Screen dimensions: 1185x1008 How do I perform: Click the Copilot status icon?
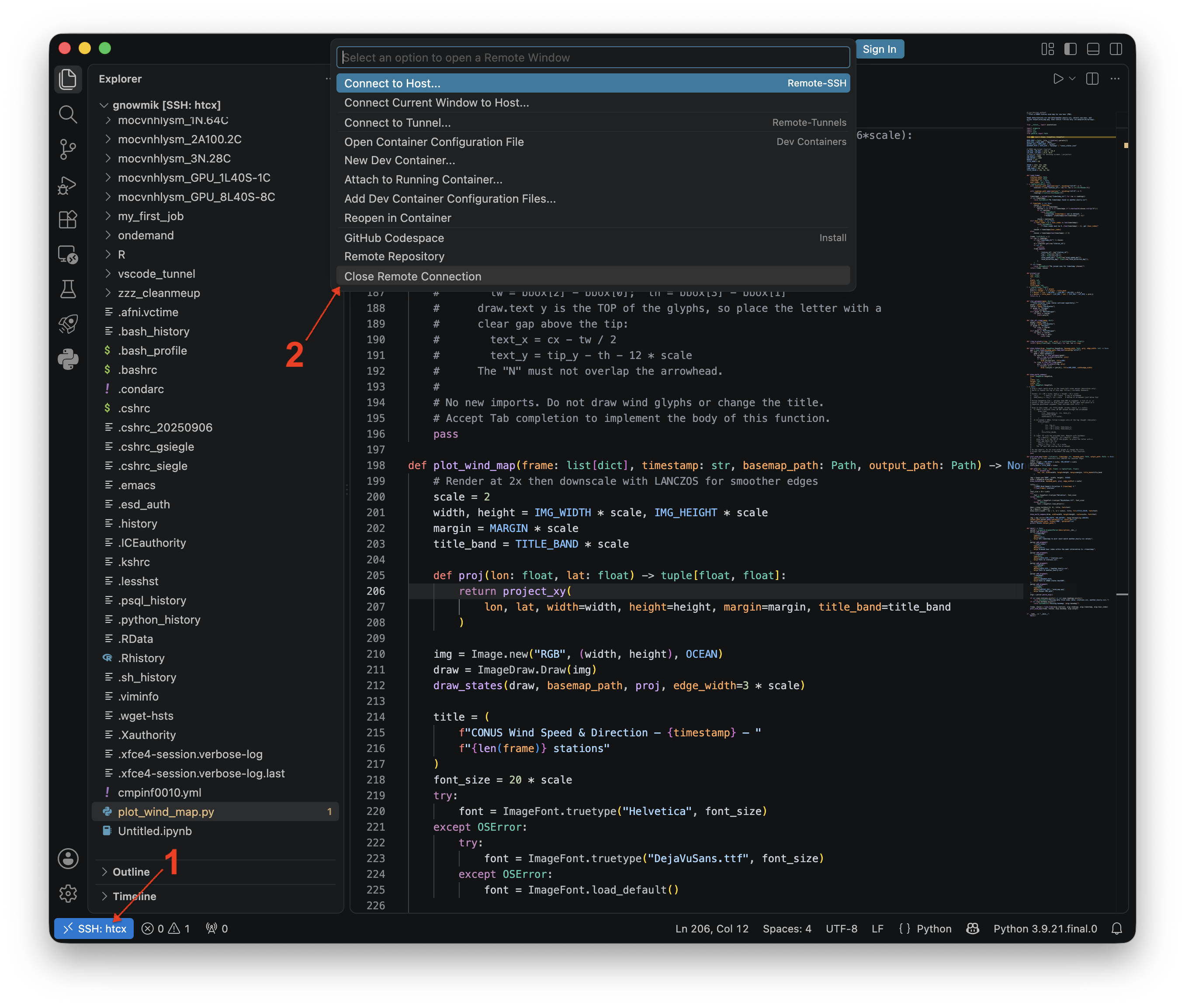(972, 929)
